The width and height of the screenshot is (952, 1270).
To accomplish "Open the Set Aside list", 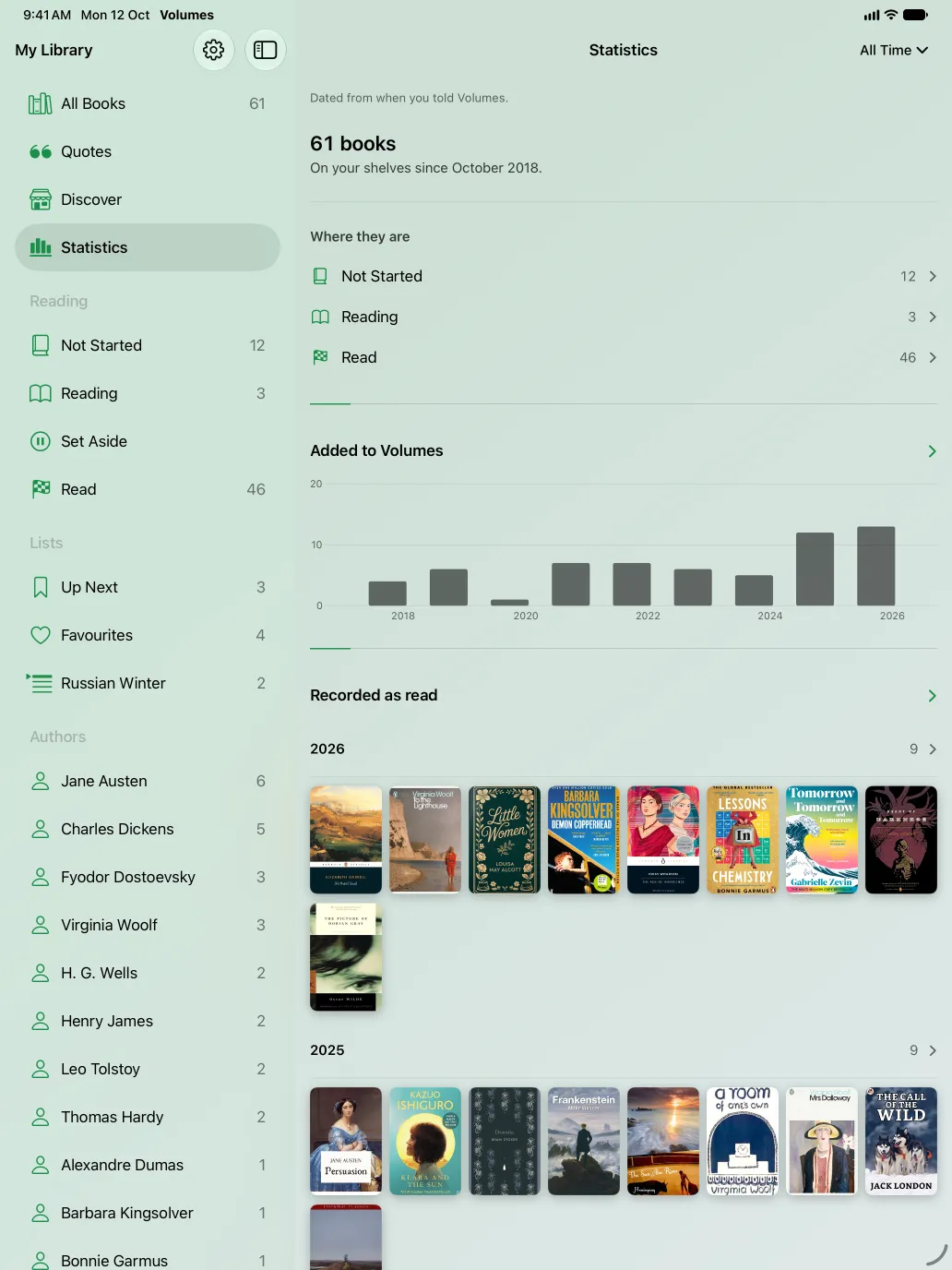I will [x=148, y=441].
